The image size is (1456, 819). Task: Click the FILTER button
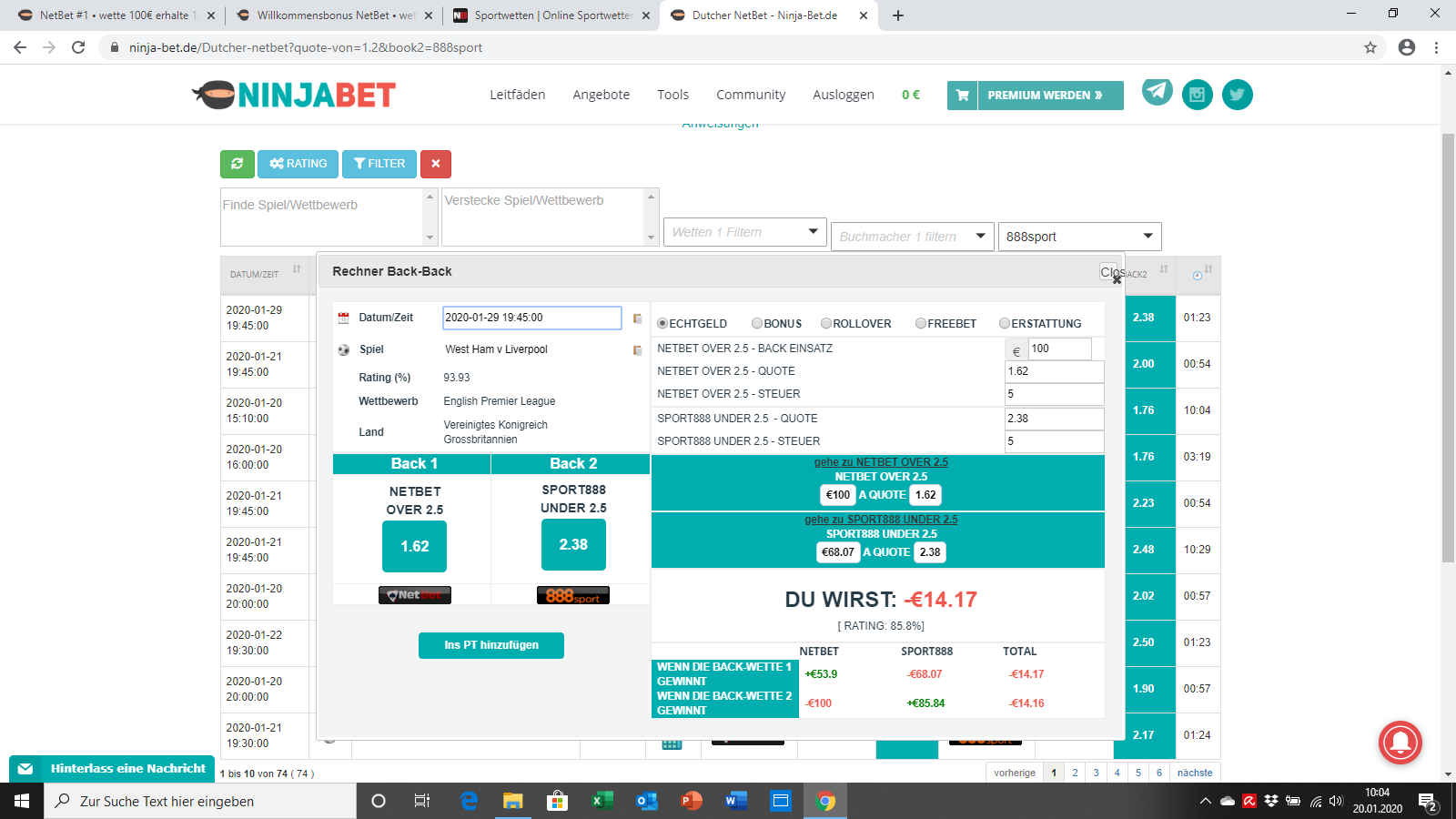[x=379, y=164]
